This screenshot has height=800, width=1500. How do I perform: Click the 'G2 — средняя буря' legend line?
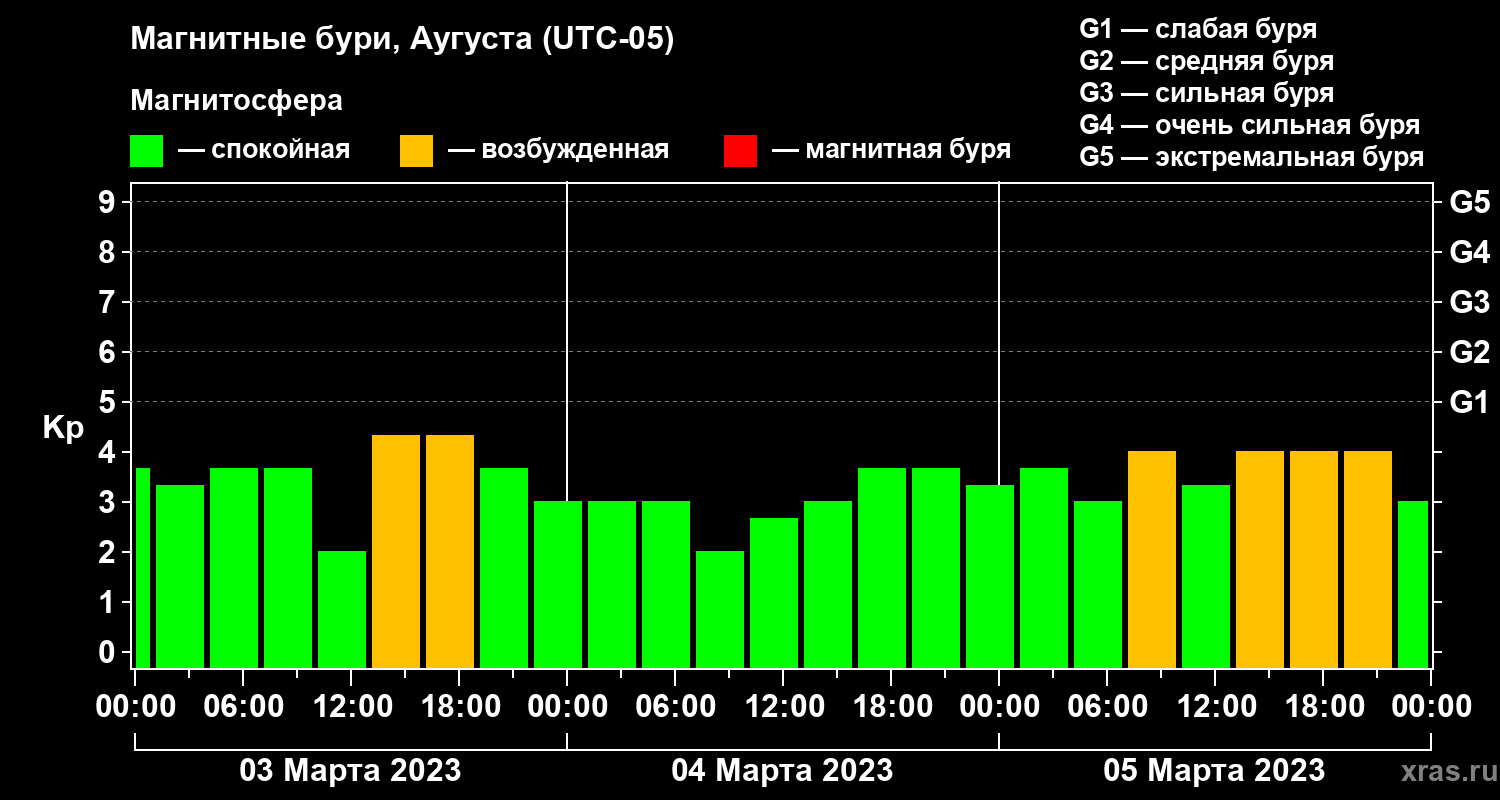coord(1207,61)
